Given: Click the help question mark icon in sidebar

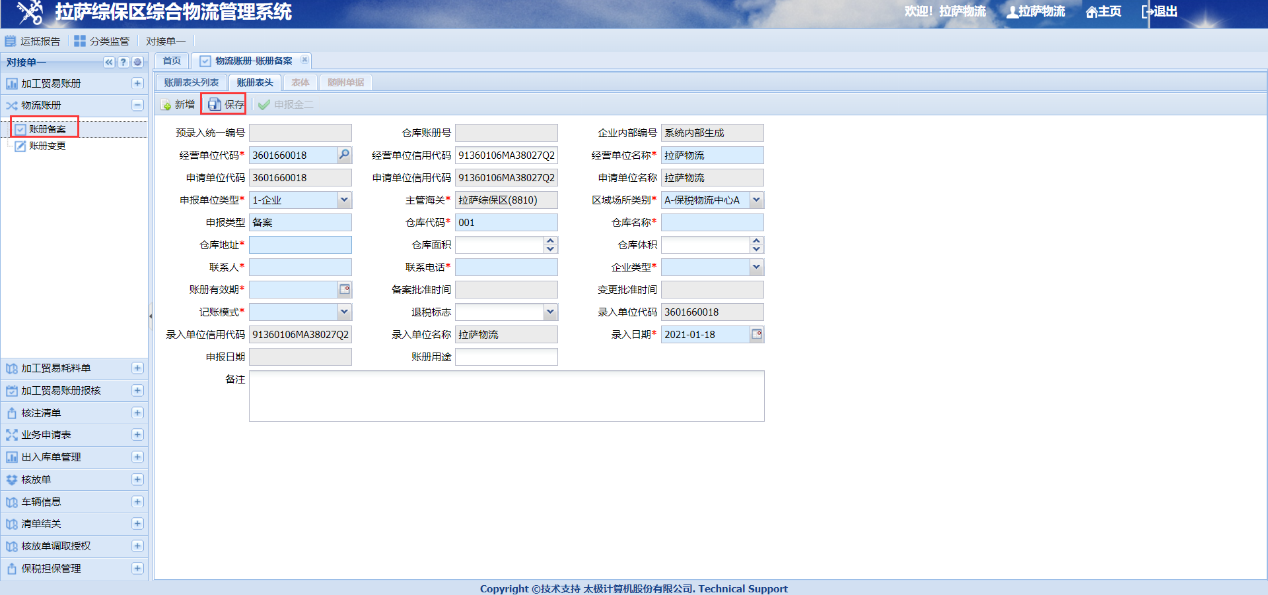Looking at the screenshot, I should coord(124,62).
